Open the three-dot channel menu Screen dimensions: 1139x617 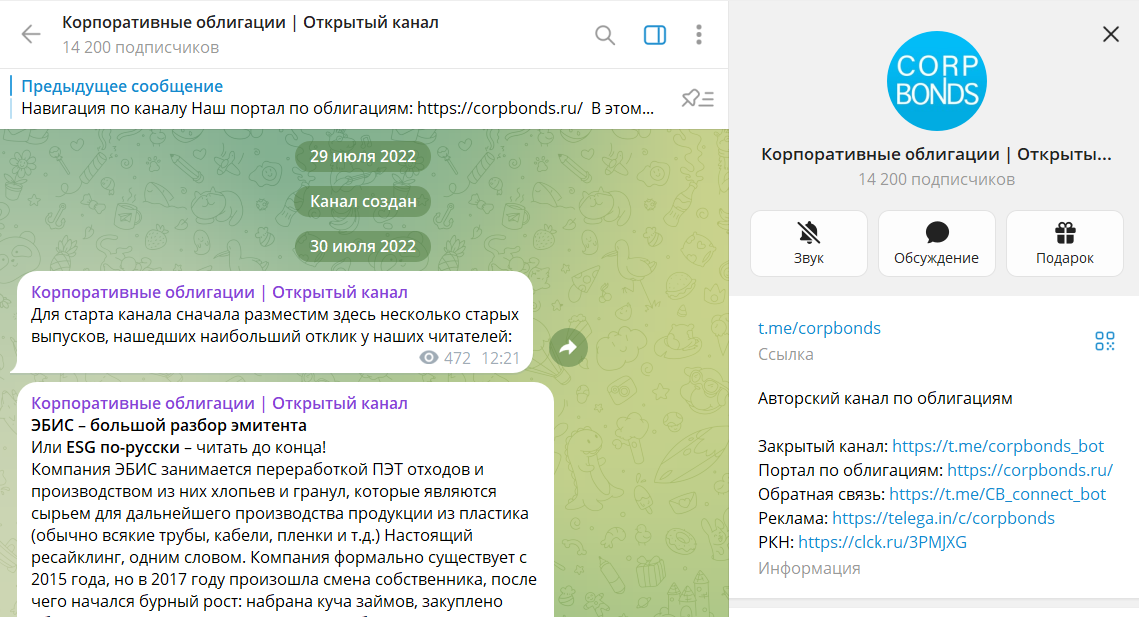699,35
